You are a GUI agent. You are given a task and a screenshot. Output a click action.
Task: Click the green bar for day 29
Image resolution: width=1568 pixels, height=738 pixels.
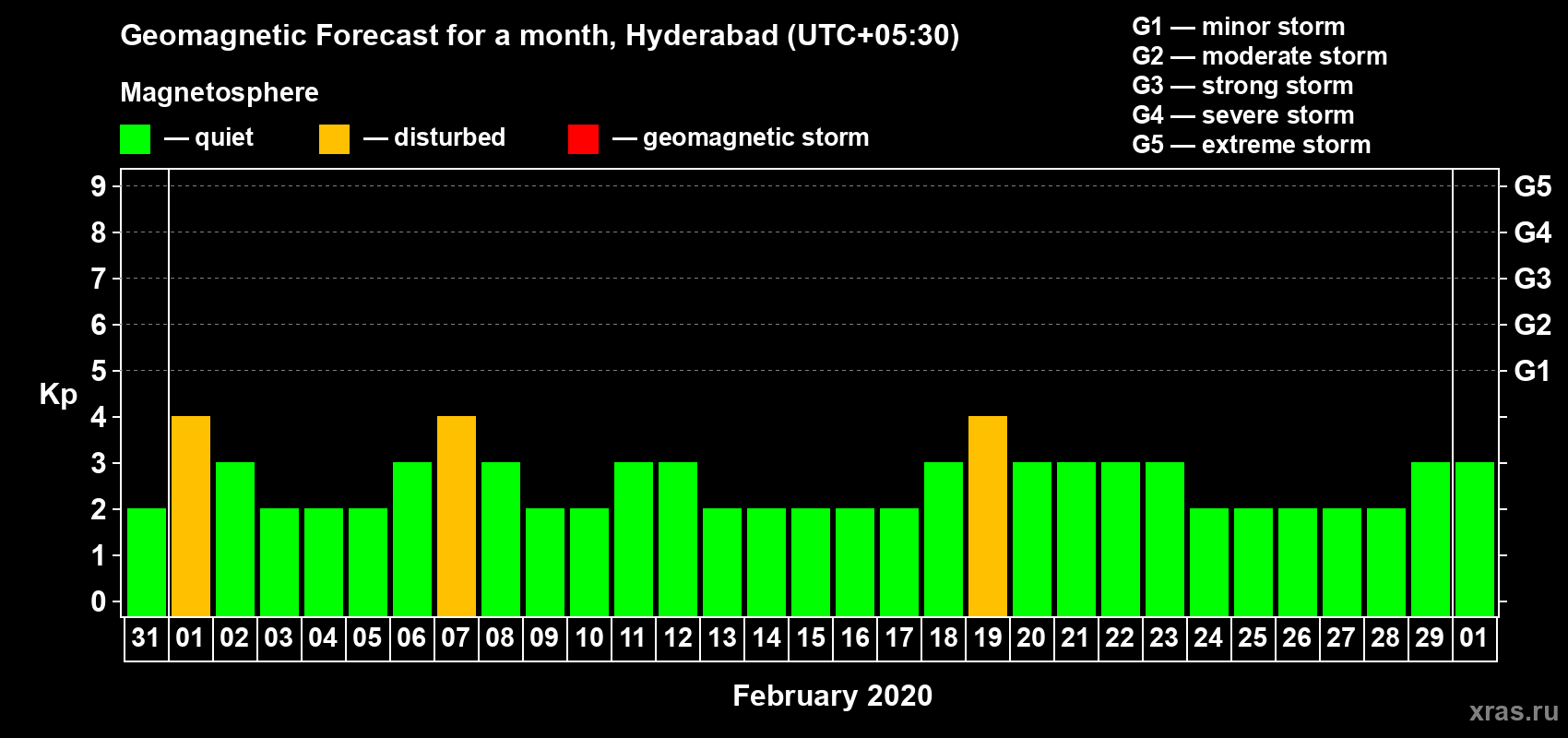coord(1431,539)
